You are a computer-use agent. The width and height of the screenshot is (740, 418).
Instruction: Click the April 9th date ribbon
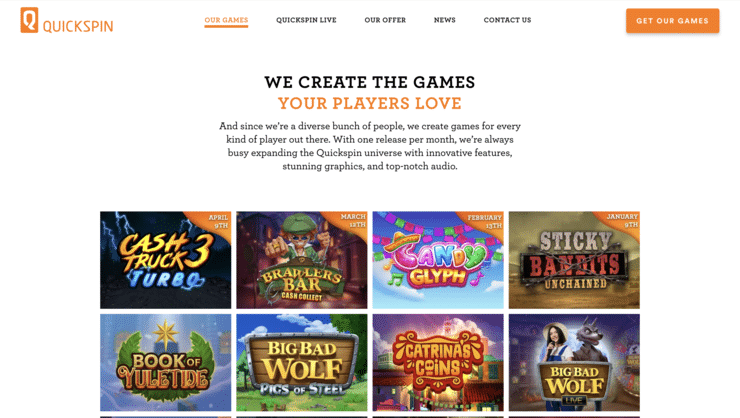click(218, 221)
